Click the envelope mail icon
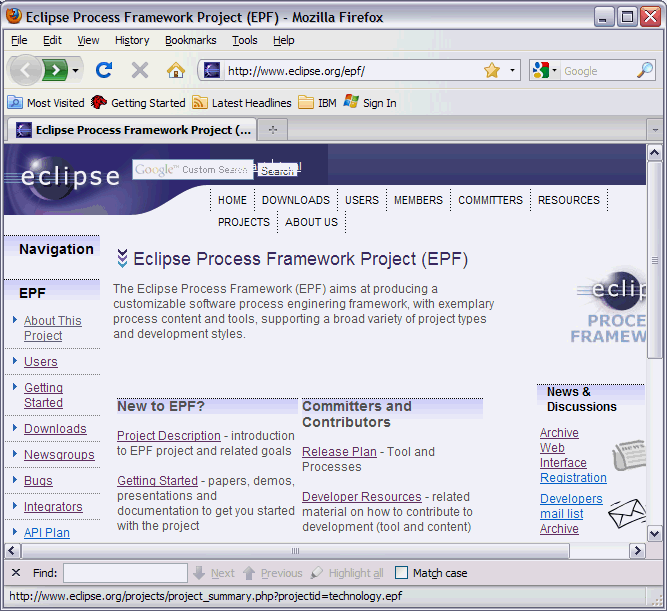This screenshot has width=667, height=611. click(x=627, y=513)
